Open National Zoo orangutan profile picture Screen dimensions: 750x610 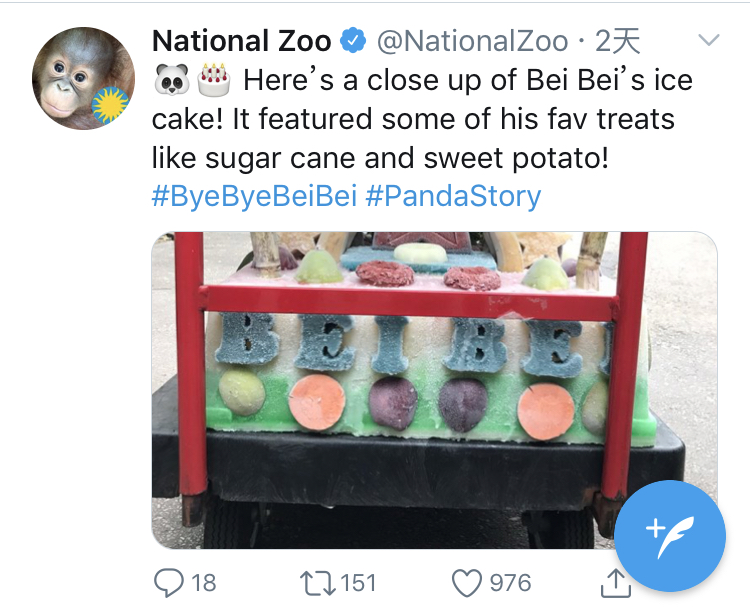(83, 78)
